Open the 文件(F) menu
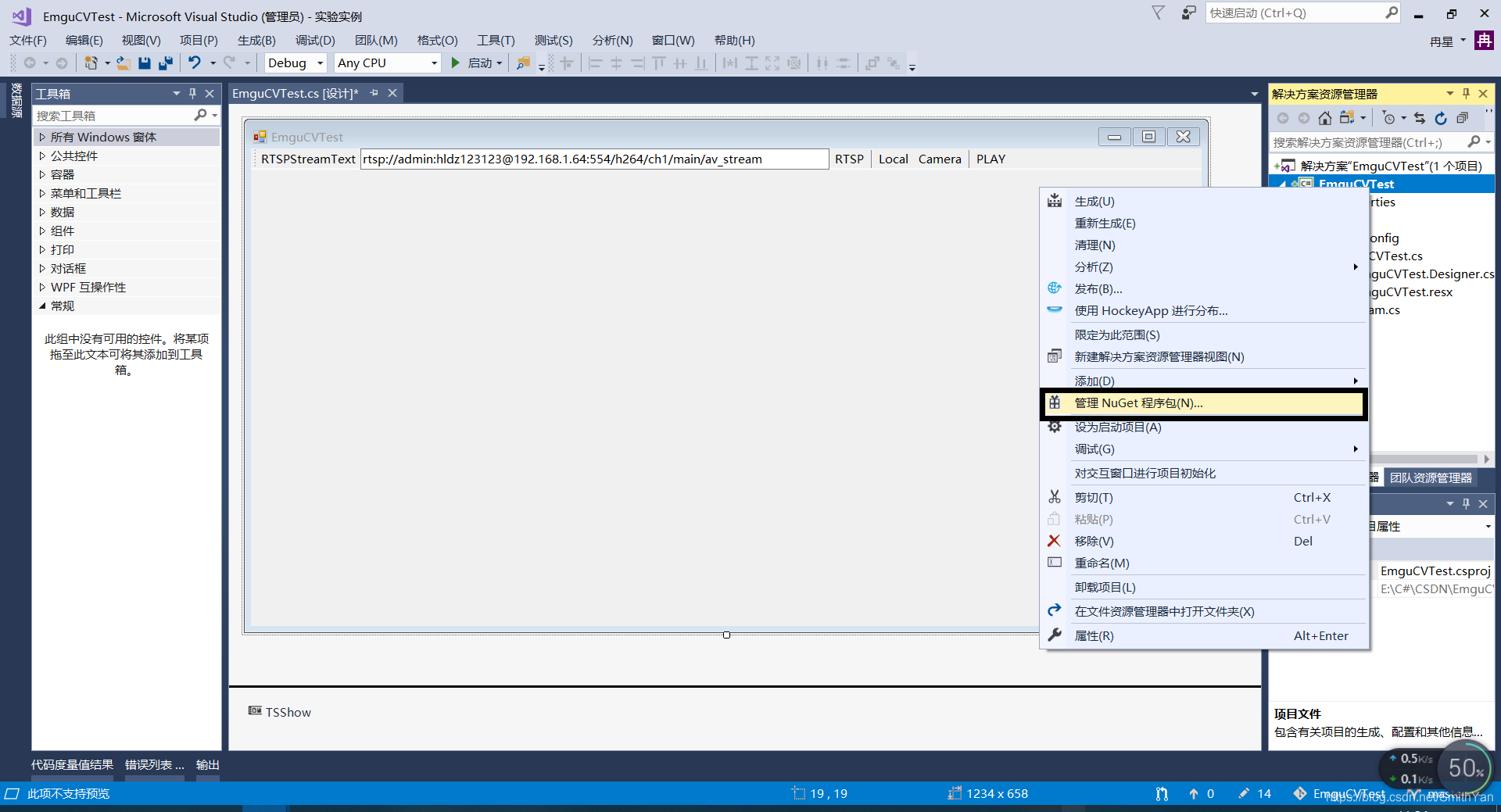 coord(28,40)
